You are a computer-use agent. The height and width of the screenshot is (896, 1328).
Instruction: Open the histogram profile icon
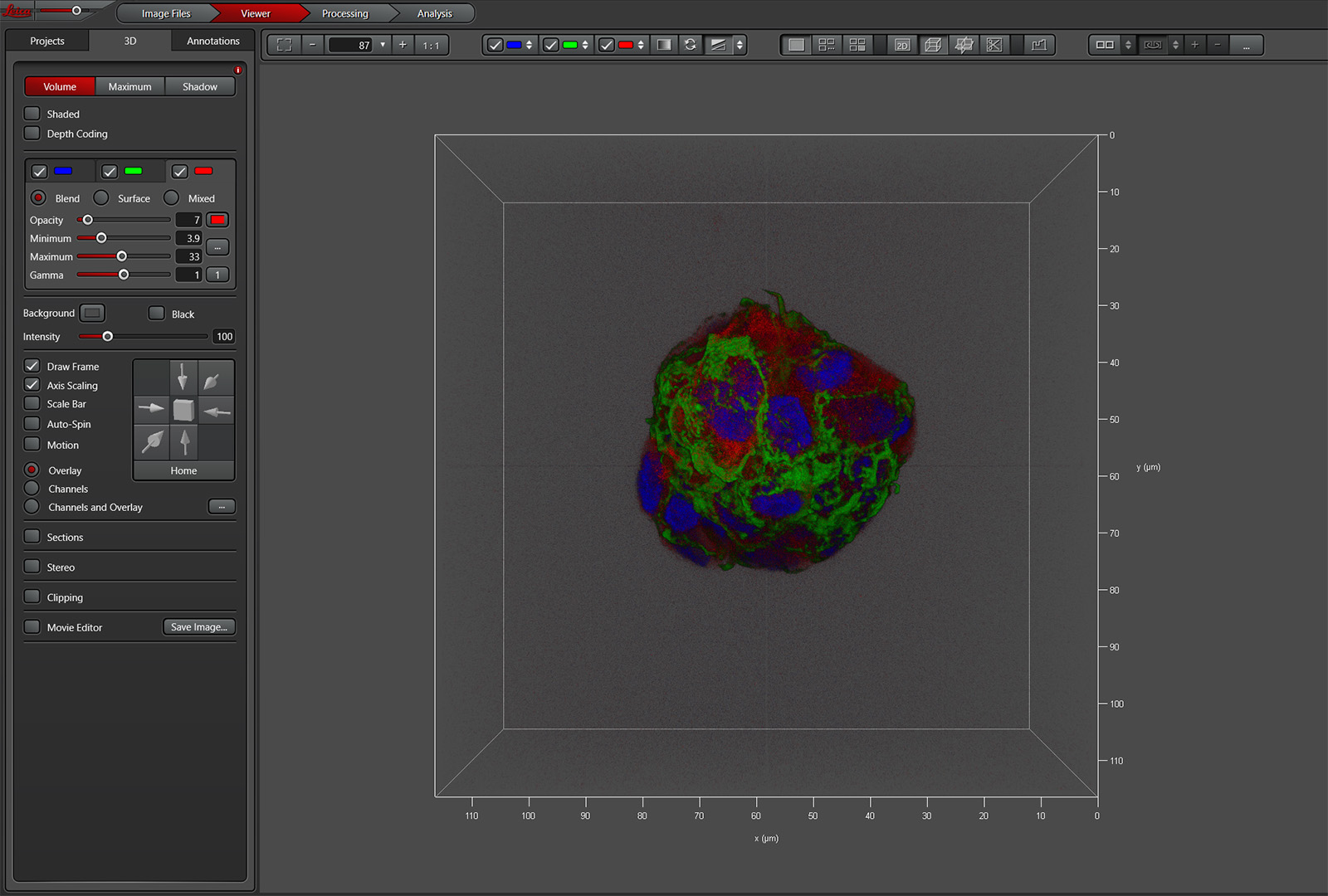(1038, 45)
